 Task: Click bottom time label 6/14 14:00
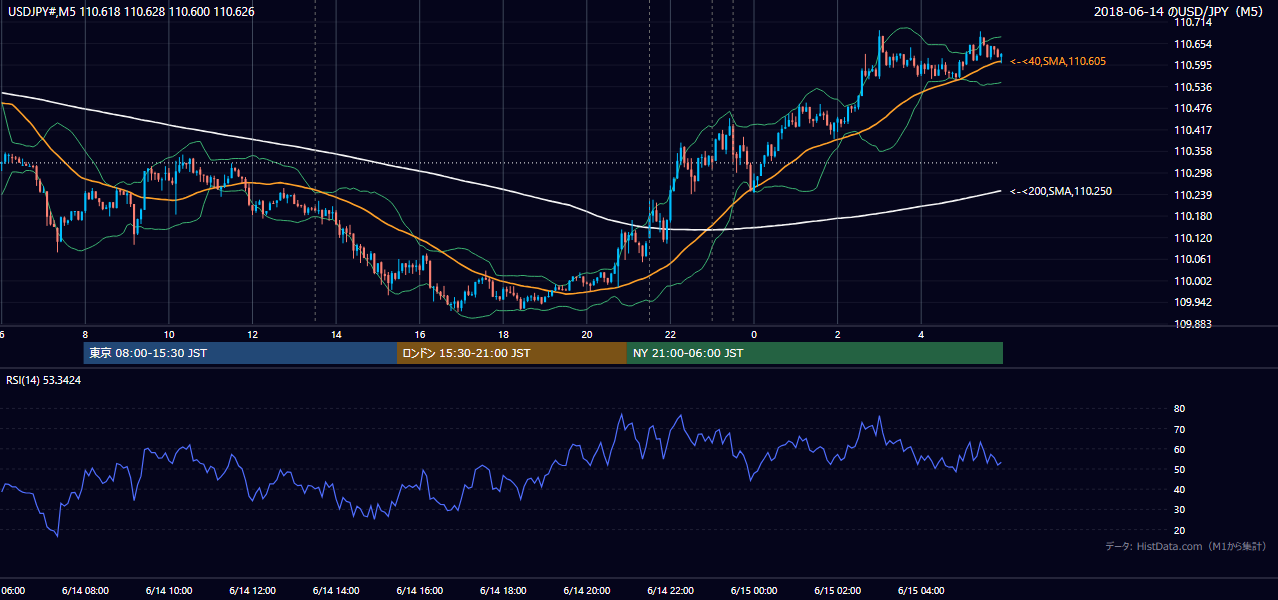click(337, 591)
